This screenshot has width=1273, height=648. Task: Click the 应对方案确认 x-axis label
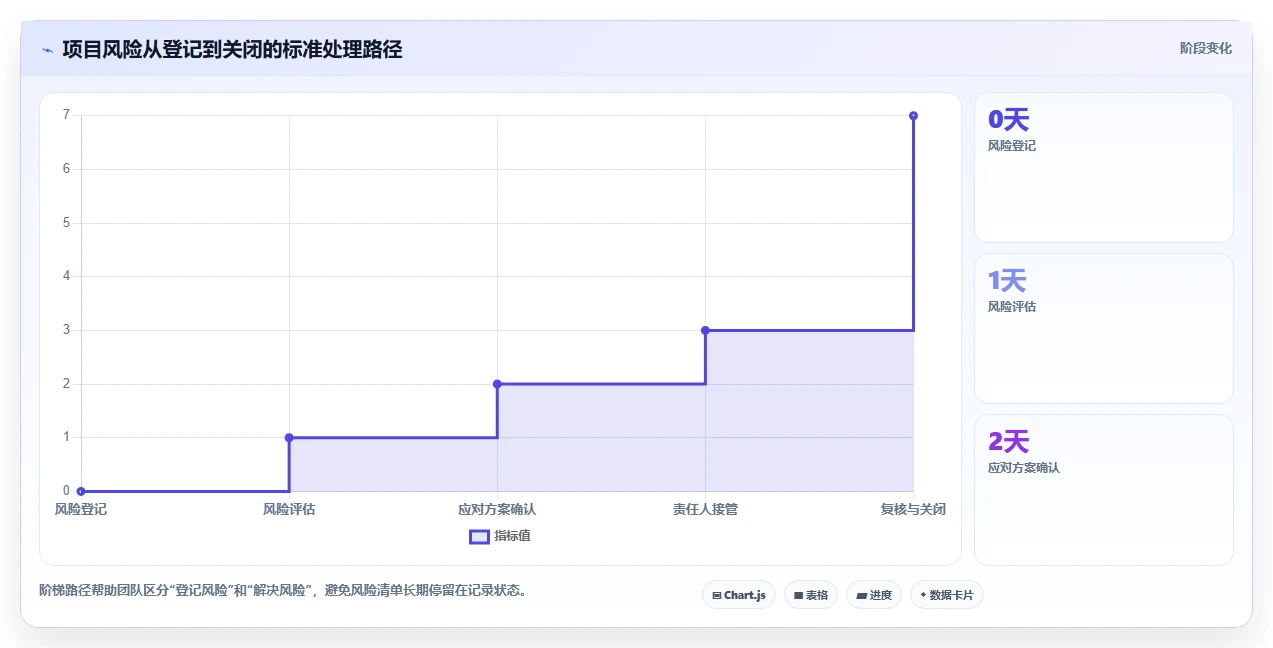coord(497,509)
